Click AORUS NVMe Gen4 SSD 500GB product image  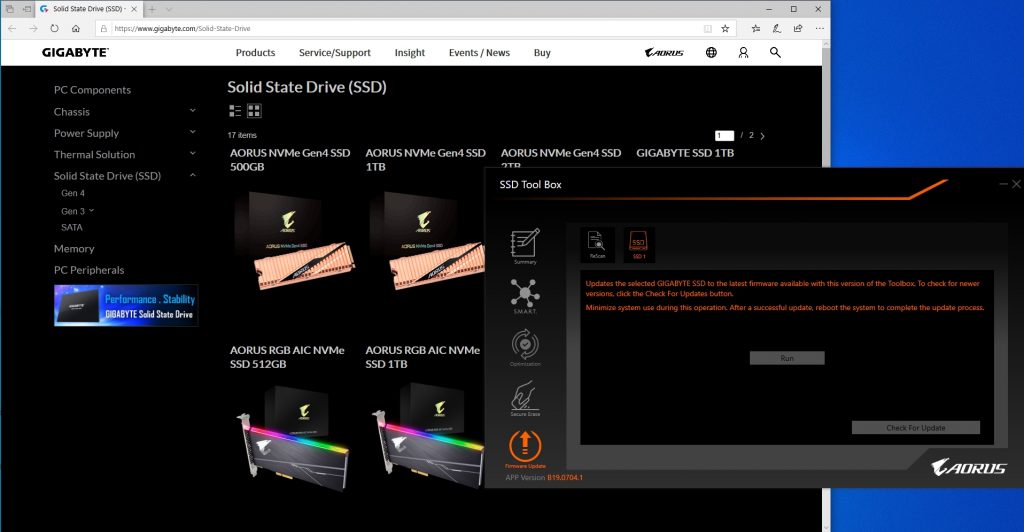point(295,241)
